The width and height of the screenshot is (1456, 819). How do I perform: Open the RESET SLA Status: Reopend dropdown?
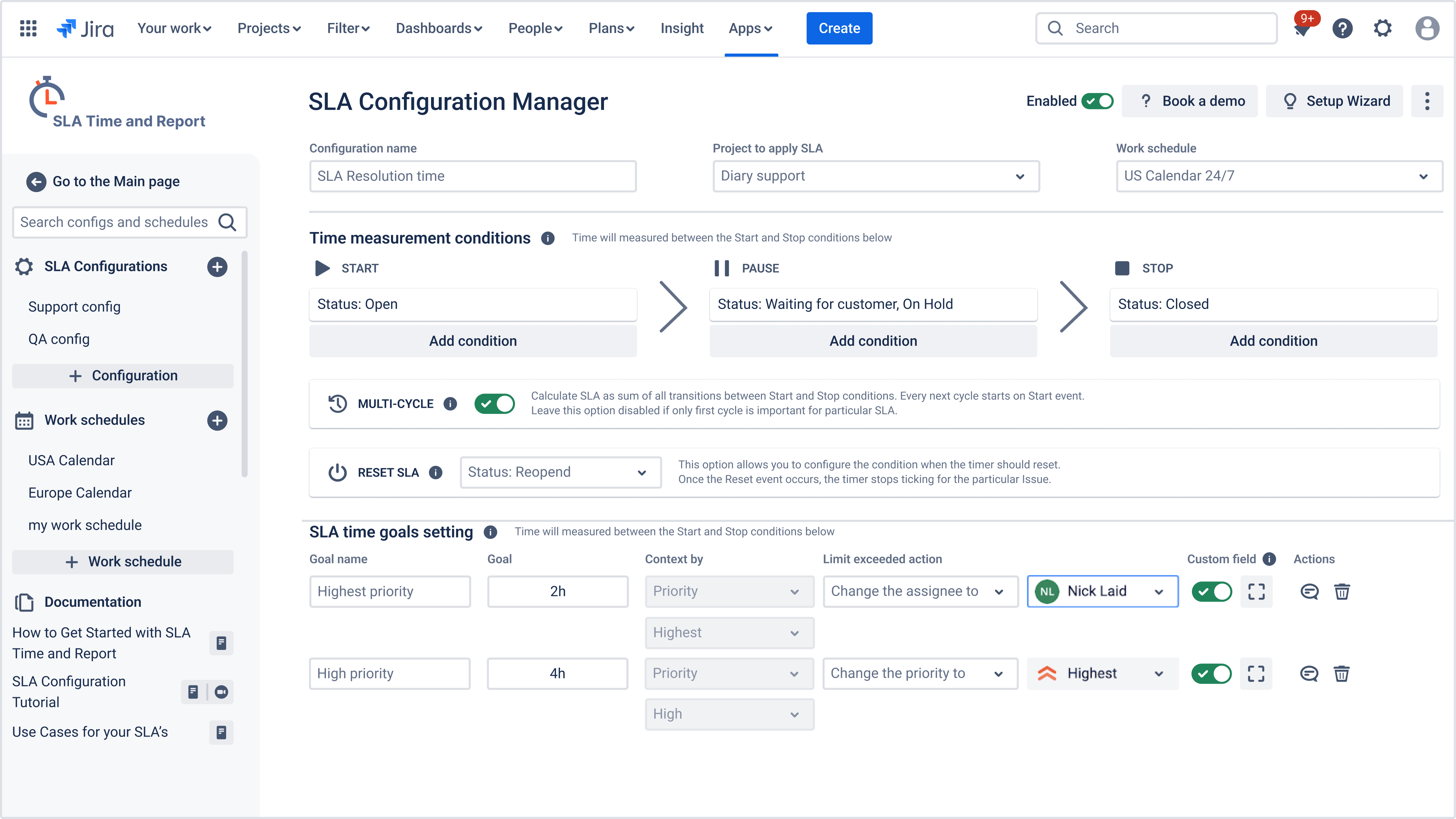(561, 472)
